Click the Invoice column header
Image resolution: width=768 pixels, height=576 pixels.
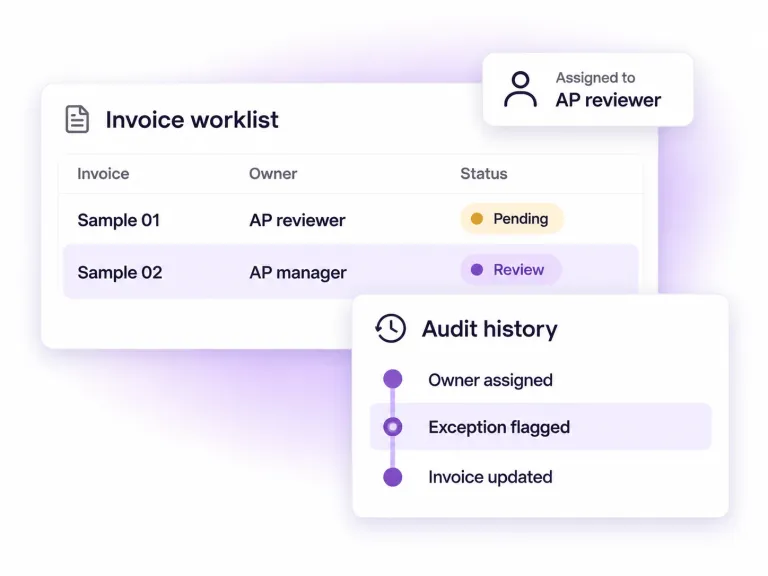tap(103, 173)
